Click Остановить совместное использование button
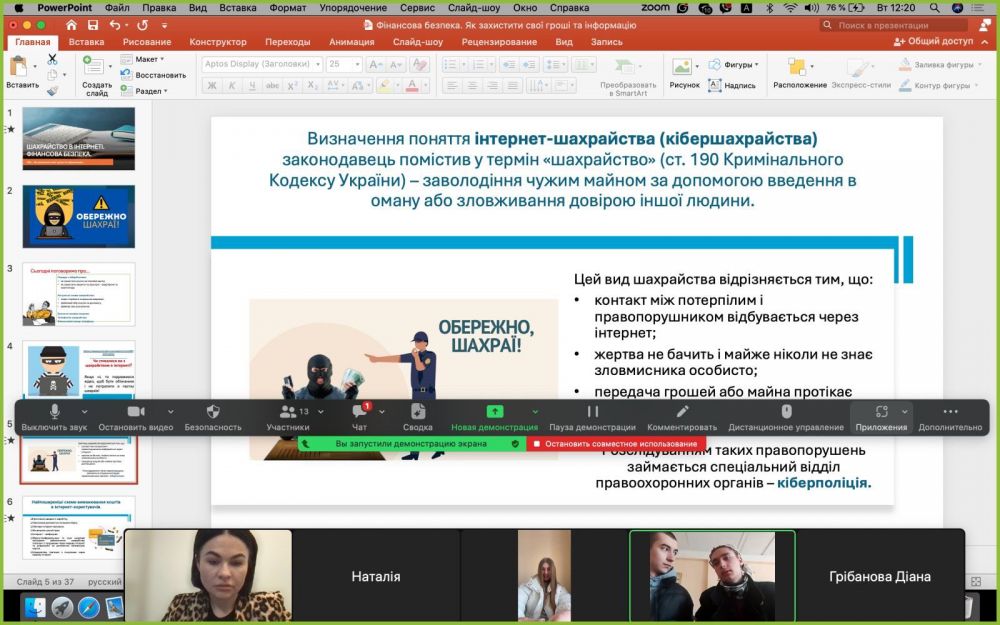Screen dimensions: 1000x625 (616, 444)
